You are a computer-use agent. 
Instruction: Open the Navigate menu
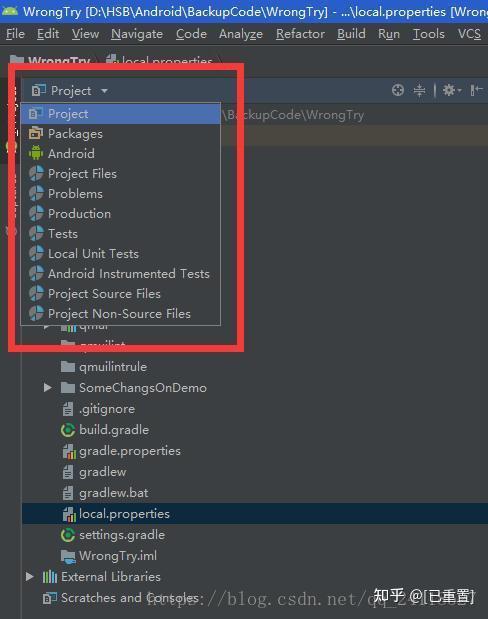tap(137, 34)
